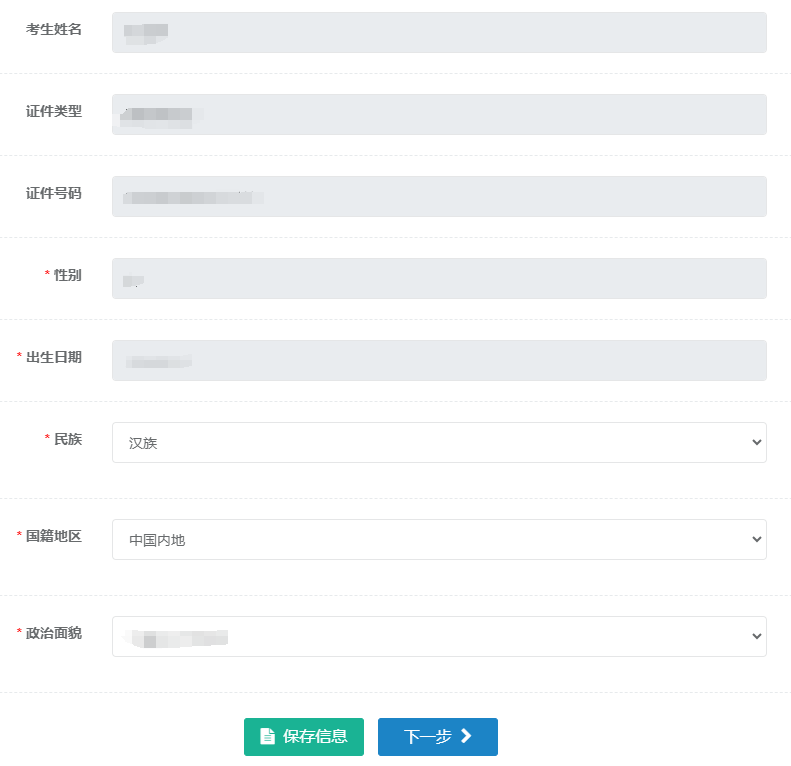Click the arrow on the 民族 select box

click(x=756, y=443)
